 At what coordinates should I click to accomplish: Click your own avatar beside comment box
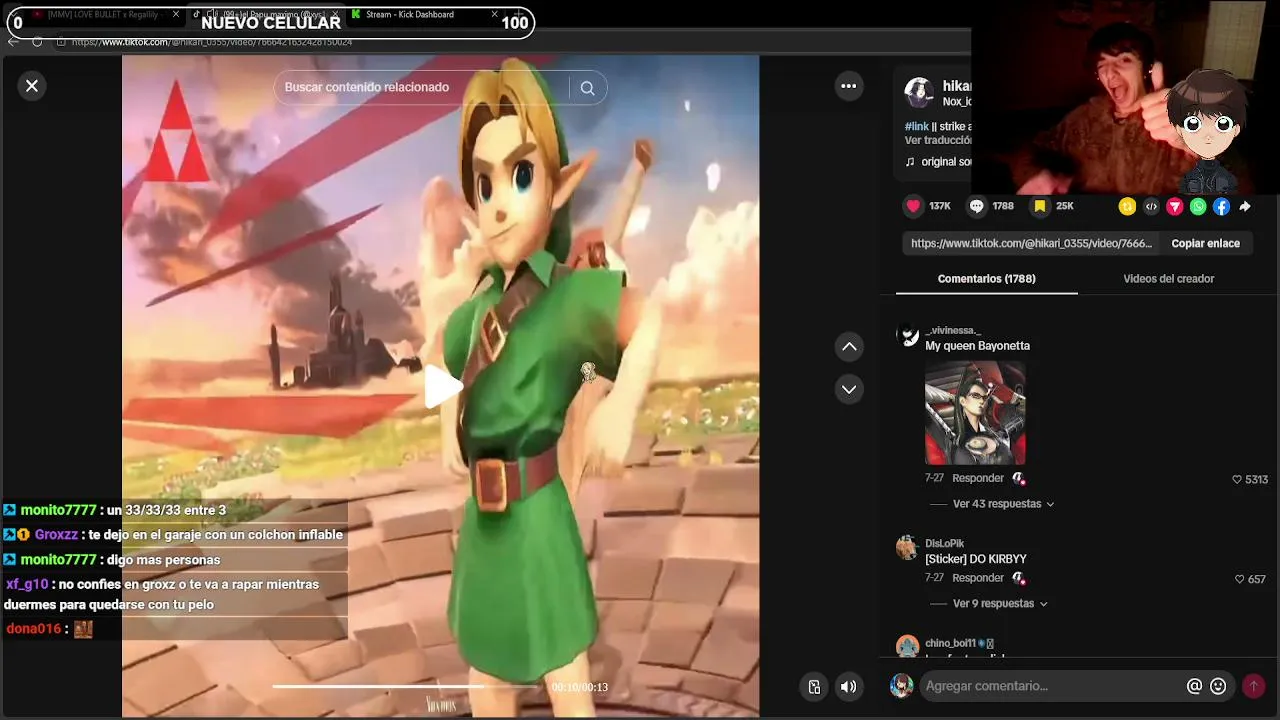click(902, 686)
